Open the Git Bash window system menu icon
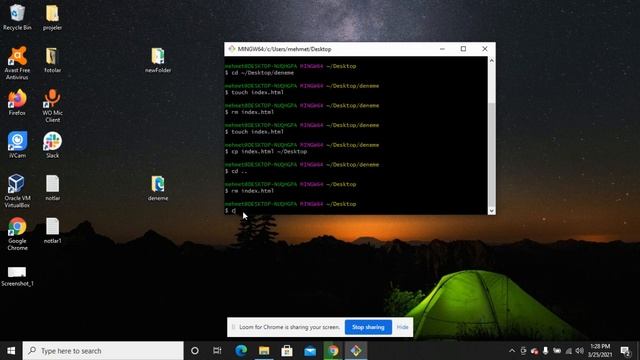 click(231, 49)
